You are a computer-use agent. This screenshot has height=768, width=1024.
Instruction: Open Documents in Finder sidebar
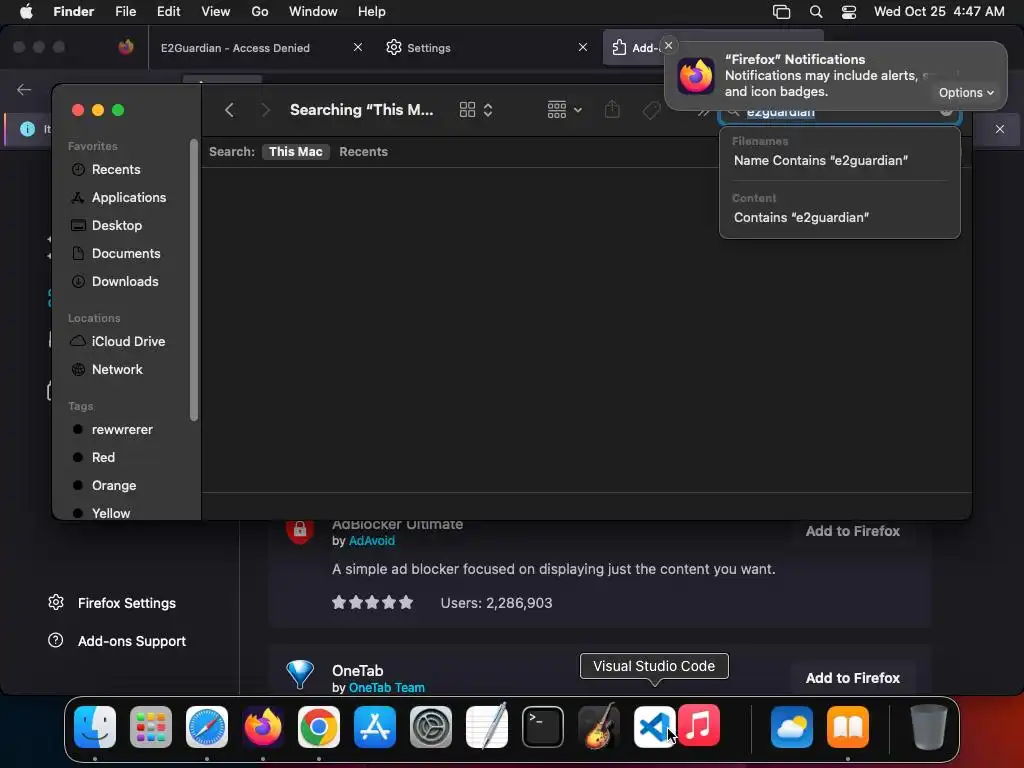[x=125, y=253]
